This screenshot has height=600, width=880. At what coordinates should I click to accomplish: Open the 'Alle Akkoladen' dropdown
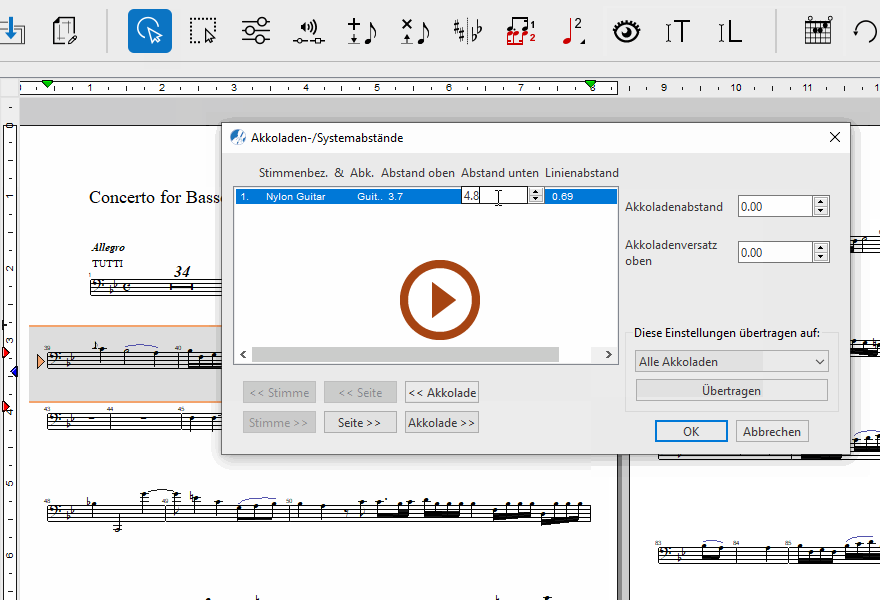[732, 361]
